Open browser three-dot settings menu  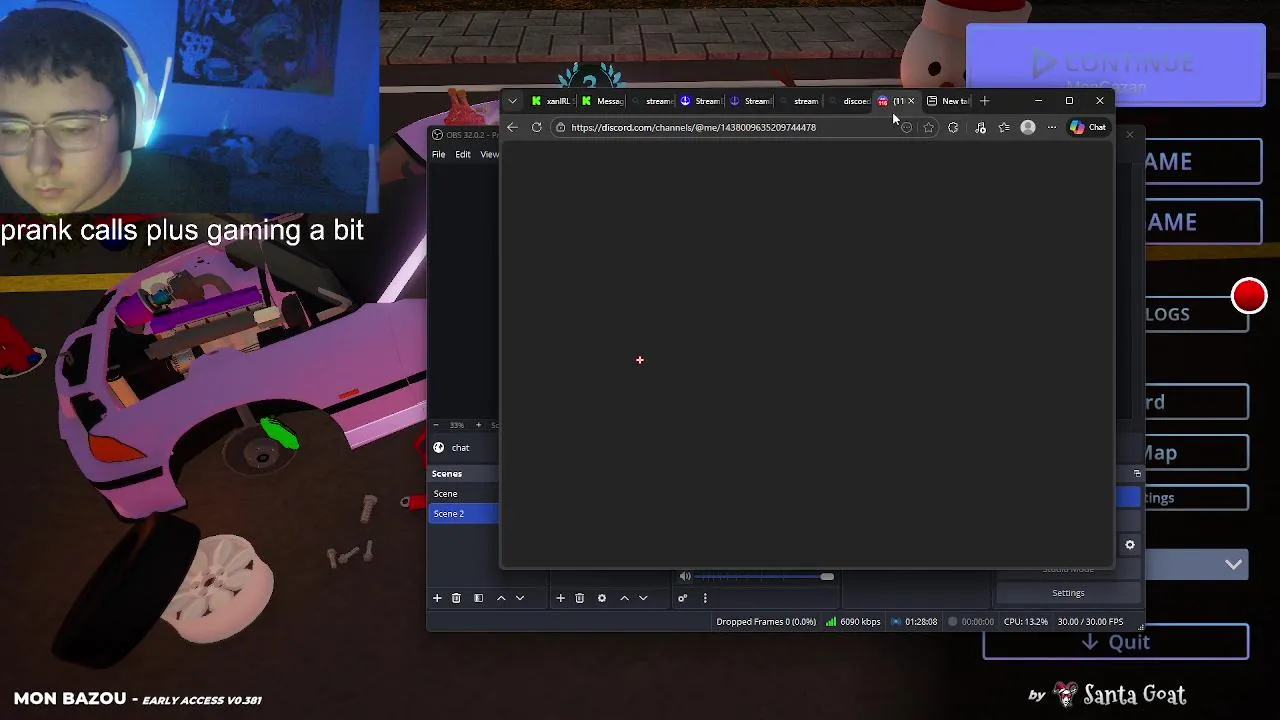[x=1052, y=127]
